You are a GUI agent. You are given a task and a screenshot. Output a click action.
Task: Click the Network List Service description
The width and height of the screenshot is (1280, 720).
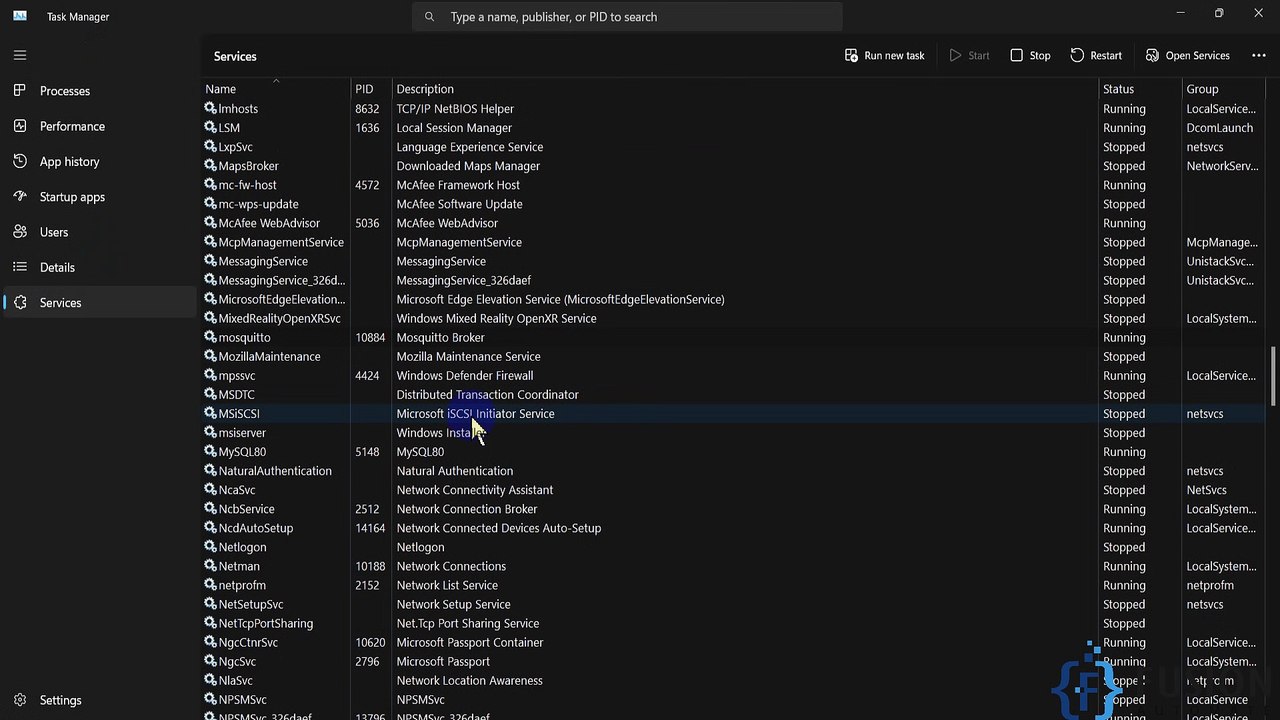tap(447, 585)
